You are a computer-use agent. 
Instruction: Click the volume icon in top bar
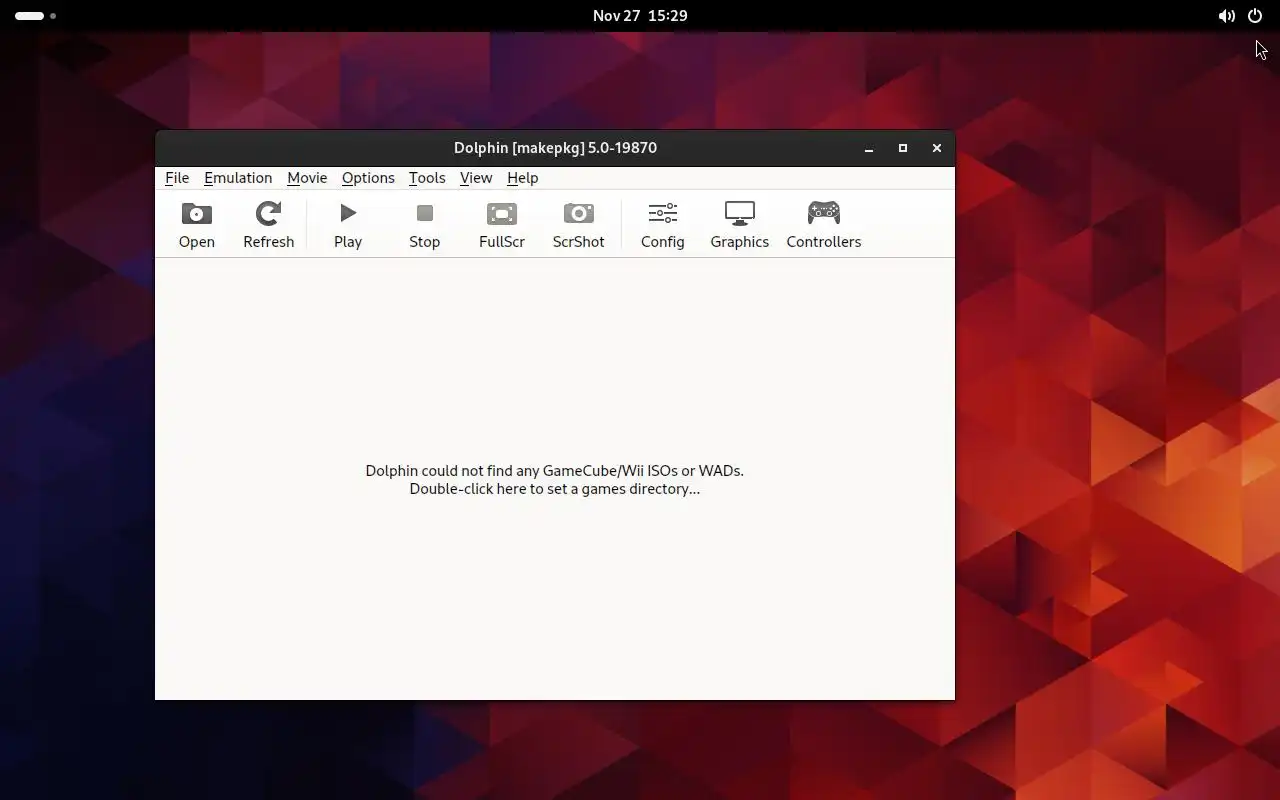tap(1226, 16)
